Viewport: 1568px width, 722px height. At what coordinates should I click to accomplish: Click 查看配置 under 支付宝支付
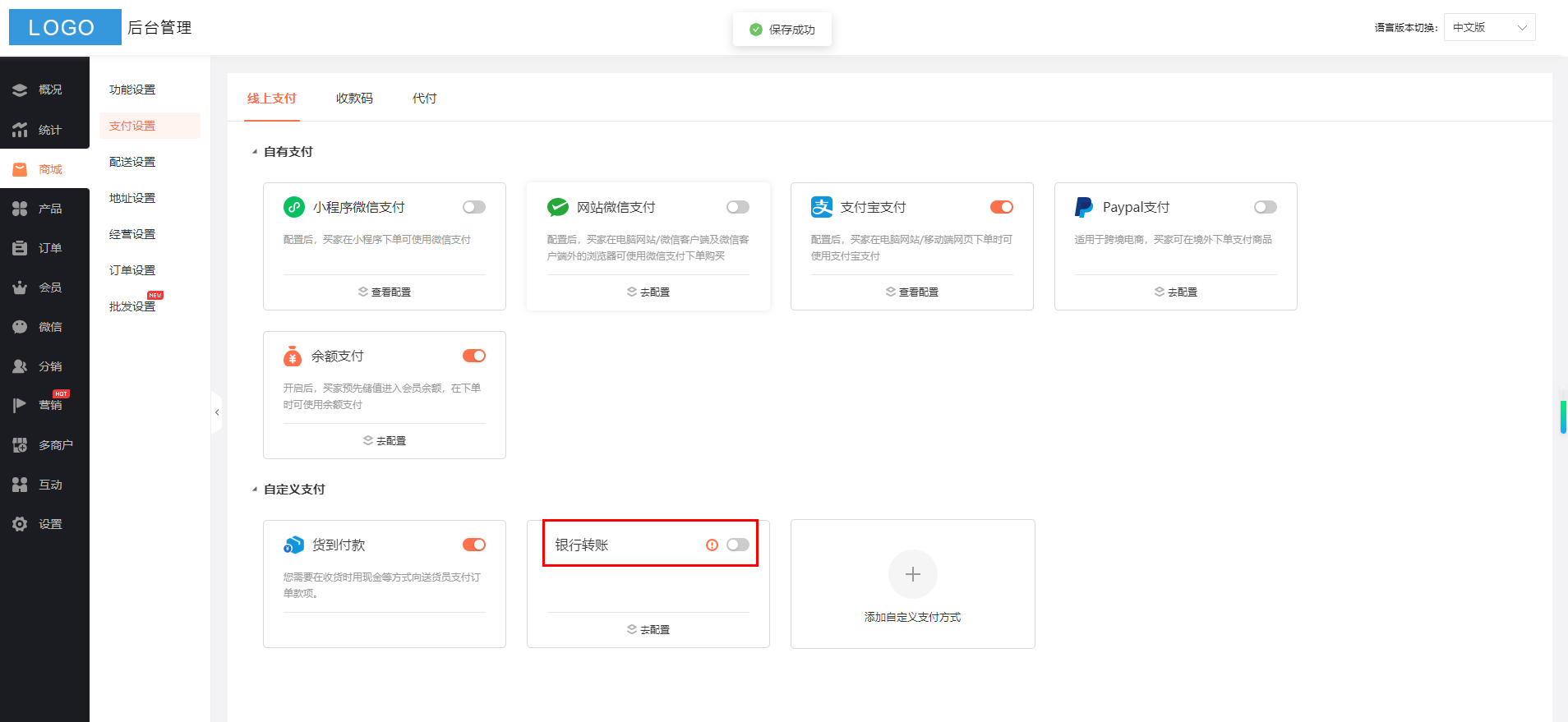tap(912, 292)
